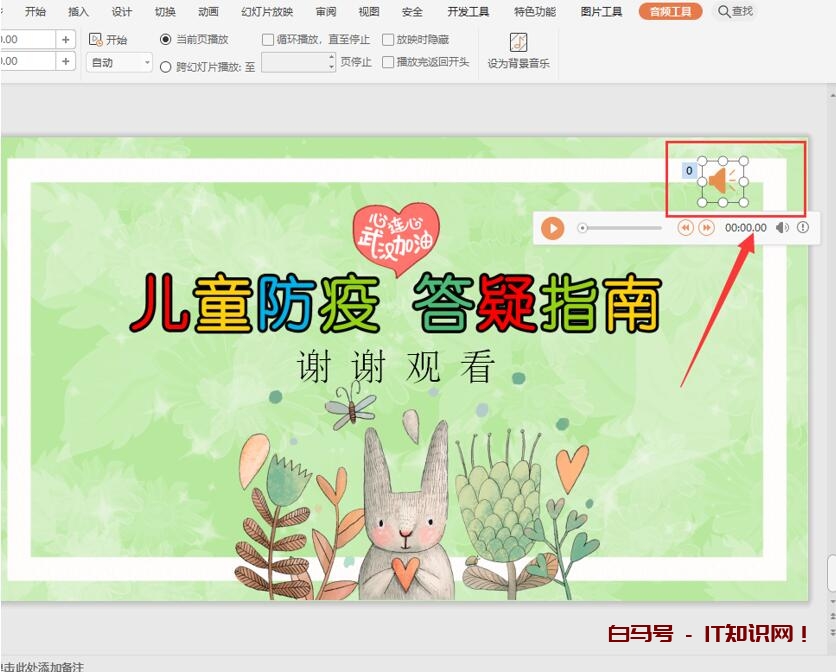Enable the 循环播放,直至停止 checkbox
The width and height of the screenshot is (836, 672).
(268, 40)
